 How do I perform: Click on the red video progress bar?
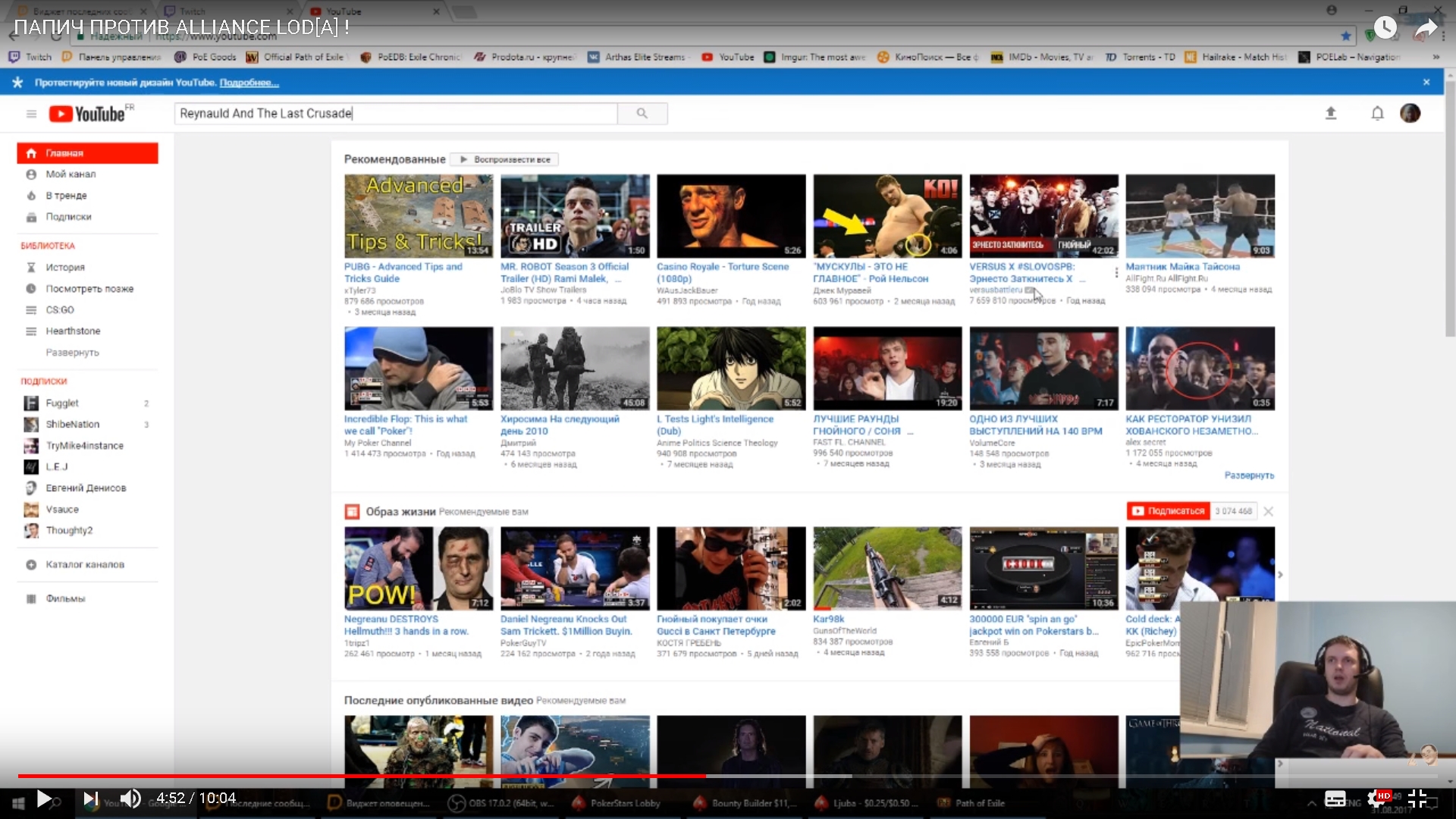pos(379,776)
